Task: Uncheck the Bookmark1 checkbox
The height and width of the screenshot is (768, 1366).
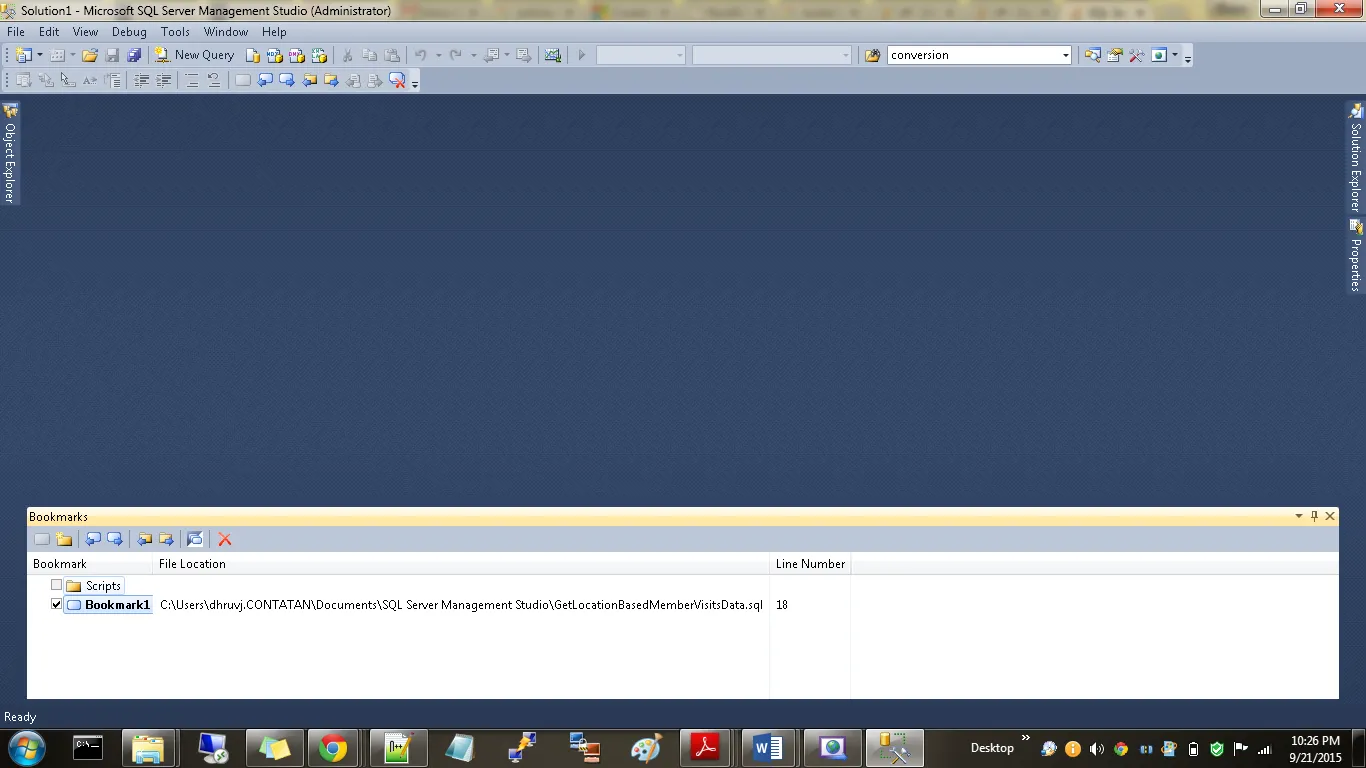Action: coord(57,604)
